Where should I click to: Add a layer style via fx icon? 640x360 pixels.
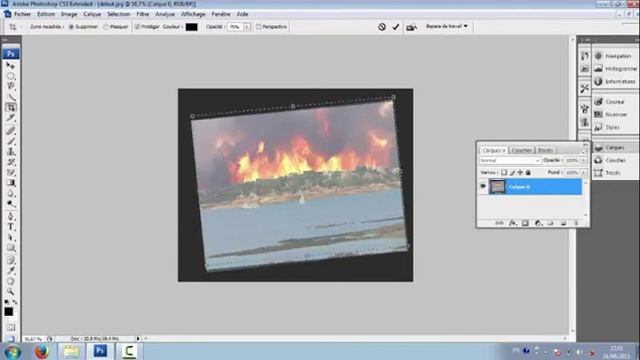pos(512,223)
